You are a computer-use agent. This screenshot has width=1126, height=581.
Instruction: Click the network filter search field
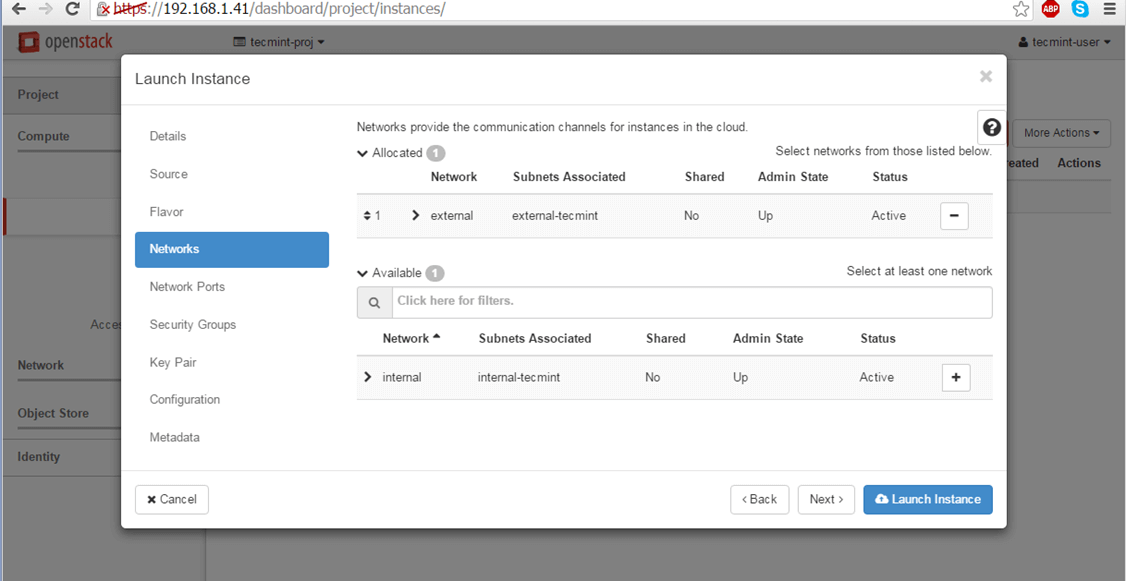690,302
